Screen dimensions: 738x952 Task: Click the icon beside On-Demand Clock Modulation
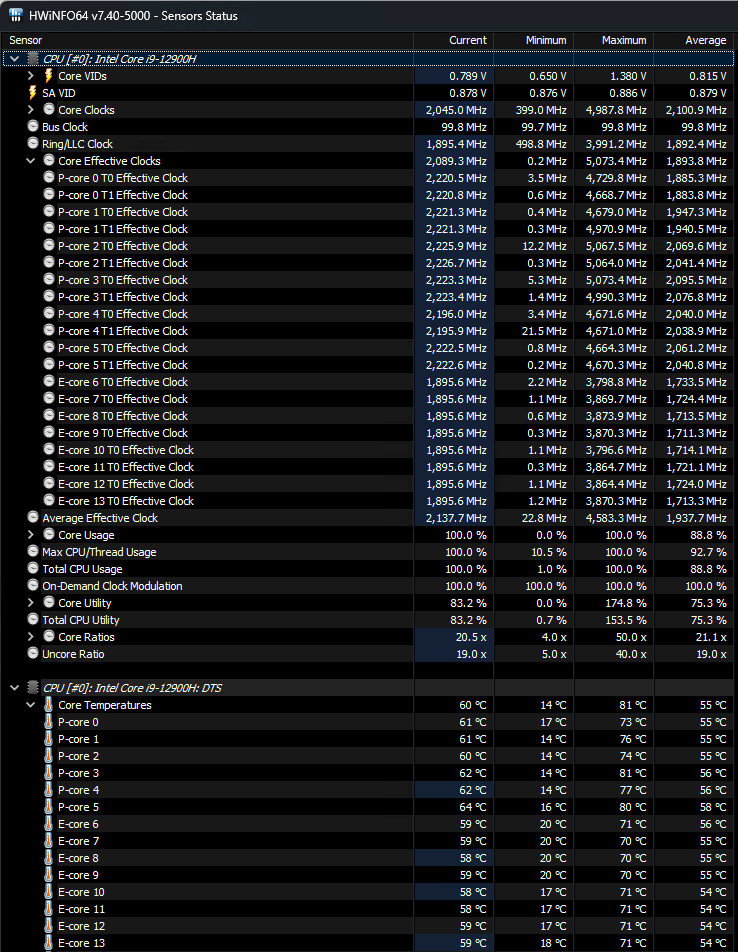click(x=33, y=585)
